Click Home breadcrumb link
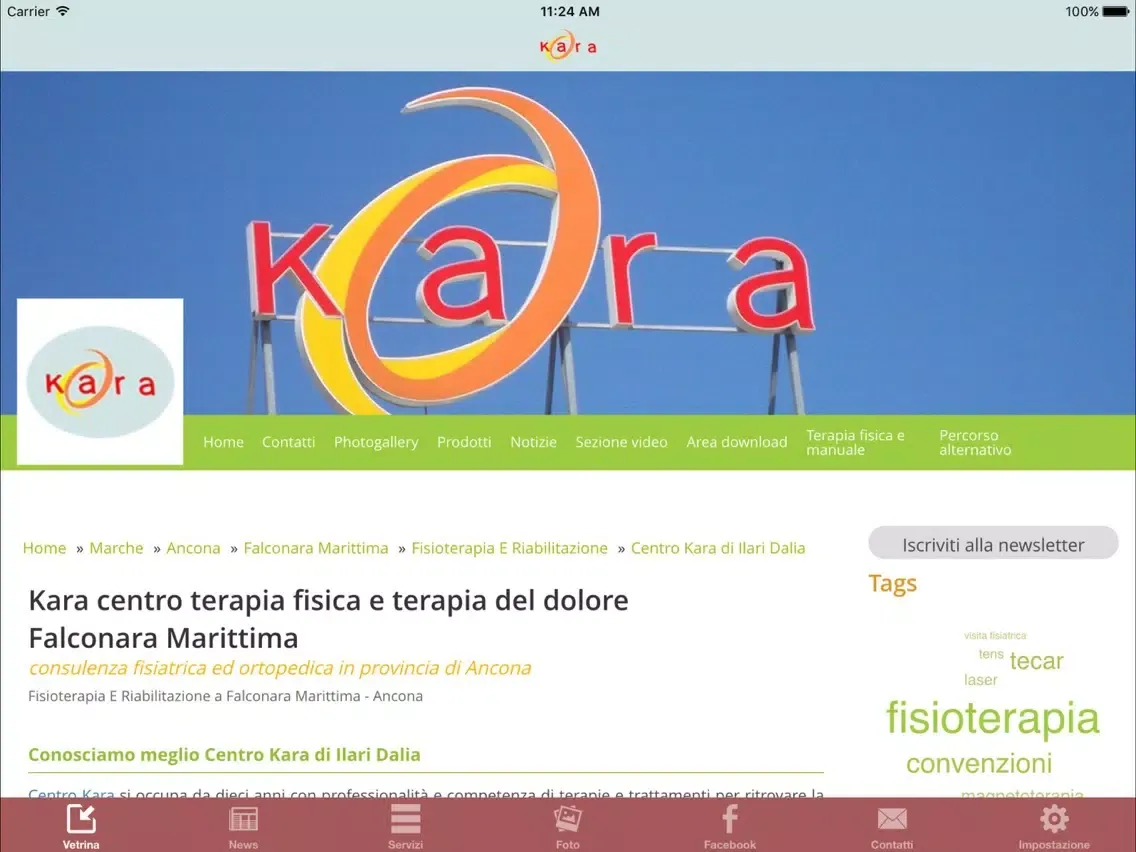1136x852 pixels. tap(44, 548)
